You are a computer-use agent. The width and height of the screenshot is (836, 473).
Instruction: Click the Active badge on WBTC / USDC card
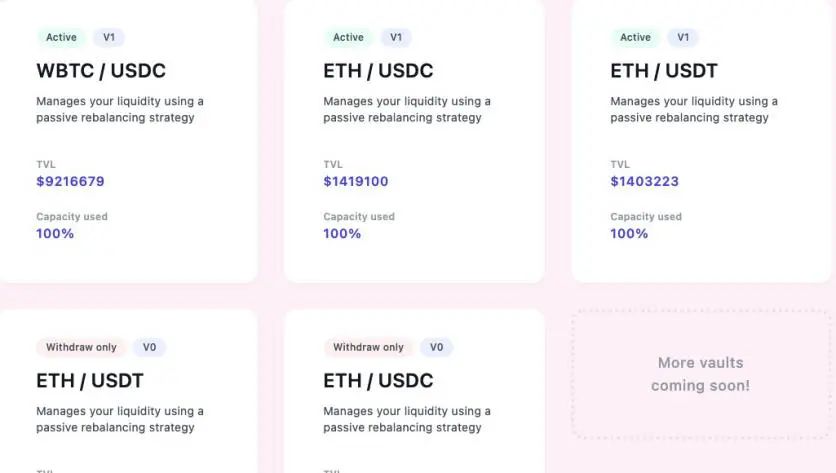click(61, 38)
